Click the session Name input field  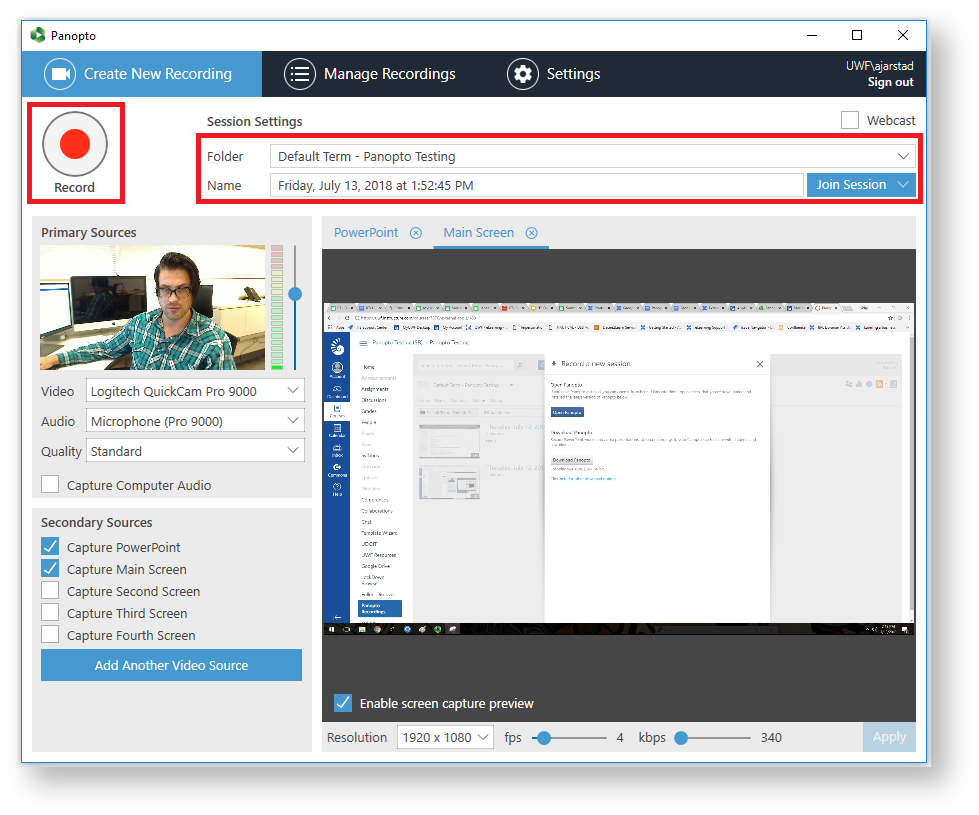[x=536, y=185]
